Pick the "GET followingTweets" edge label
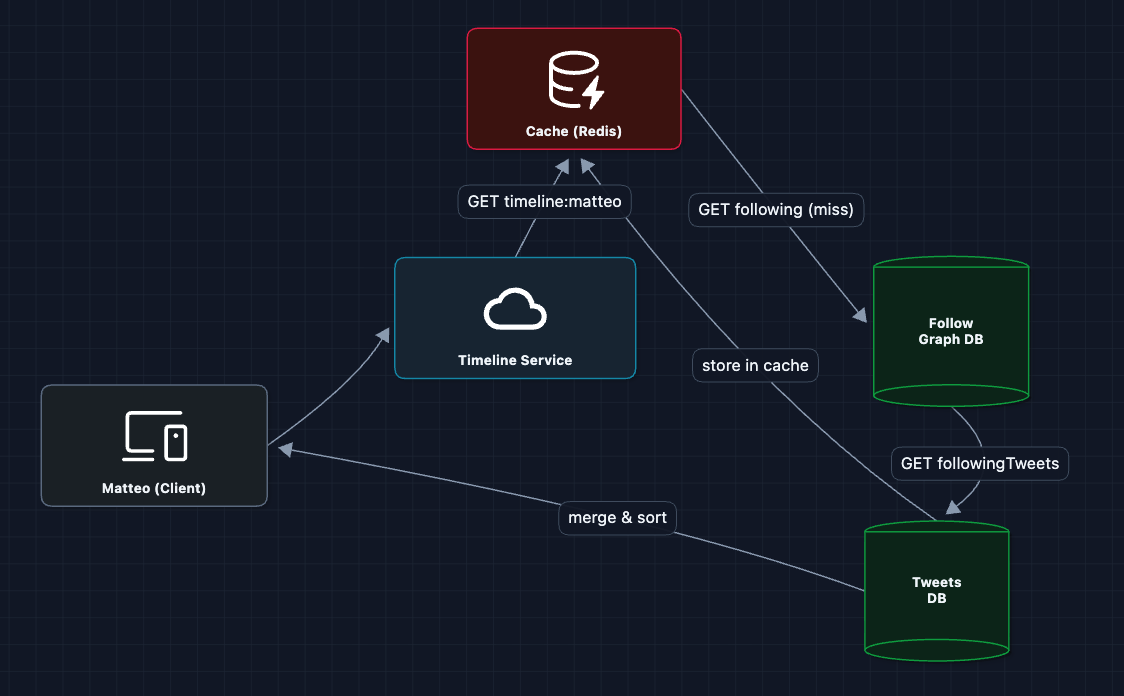This screenshot has width=1124, height=696. (979, 463)
